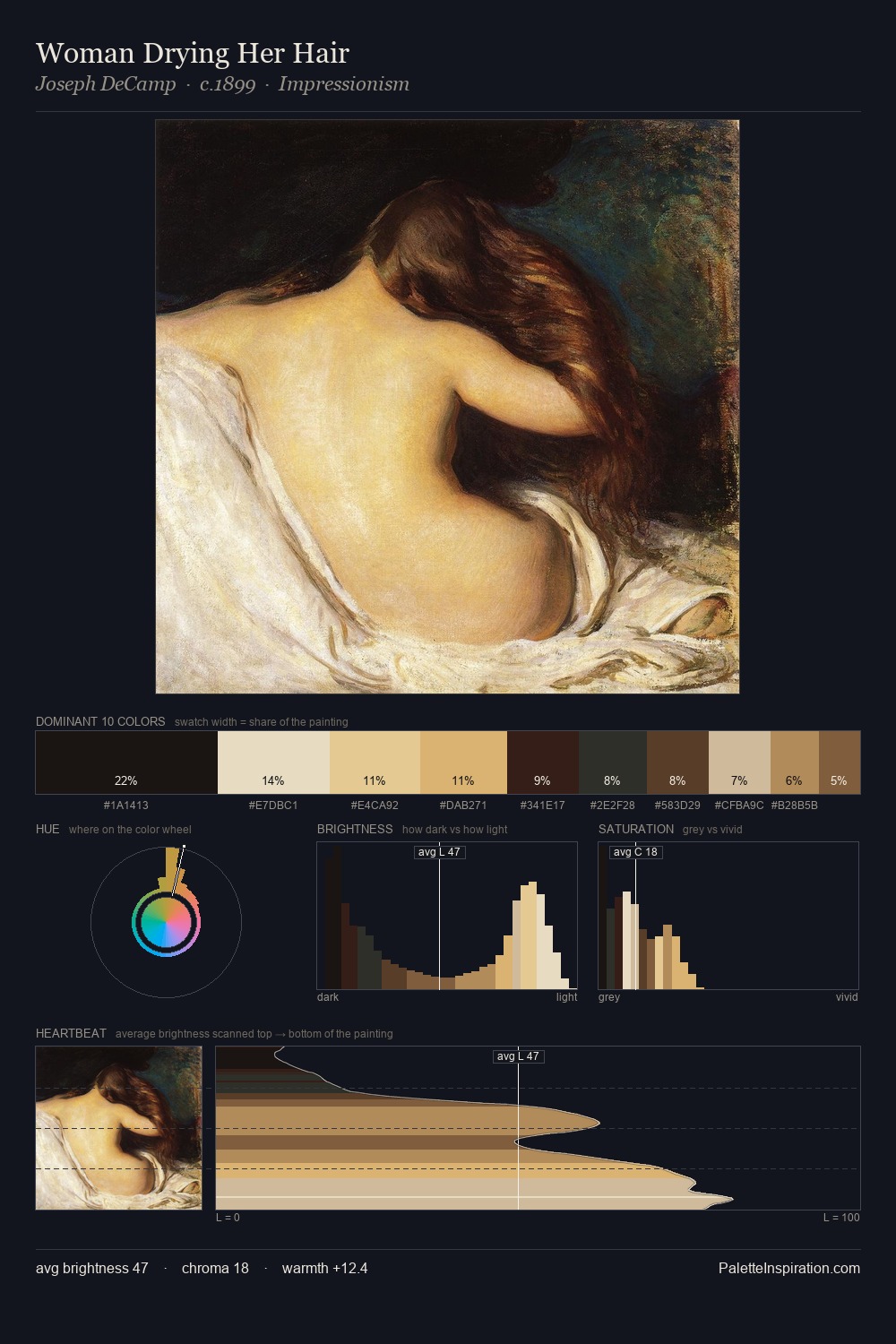Click the BRIGHTNESS section heading
The width and height of the screenshot is (896, 1344).
[355, 829]
